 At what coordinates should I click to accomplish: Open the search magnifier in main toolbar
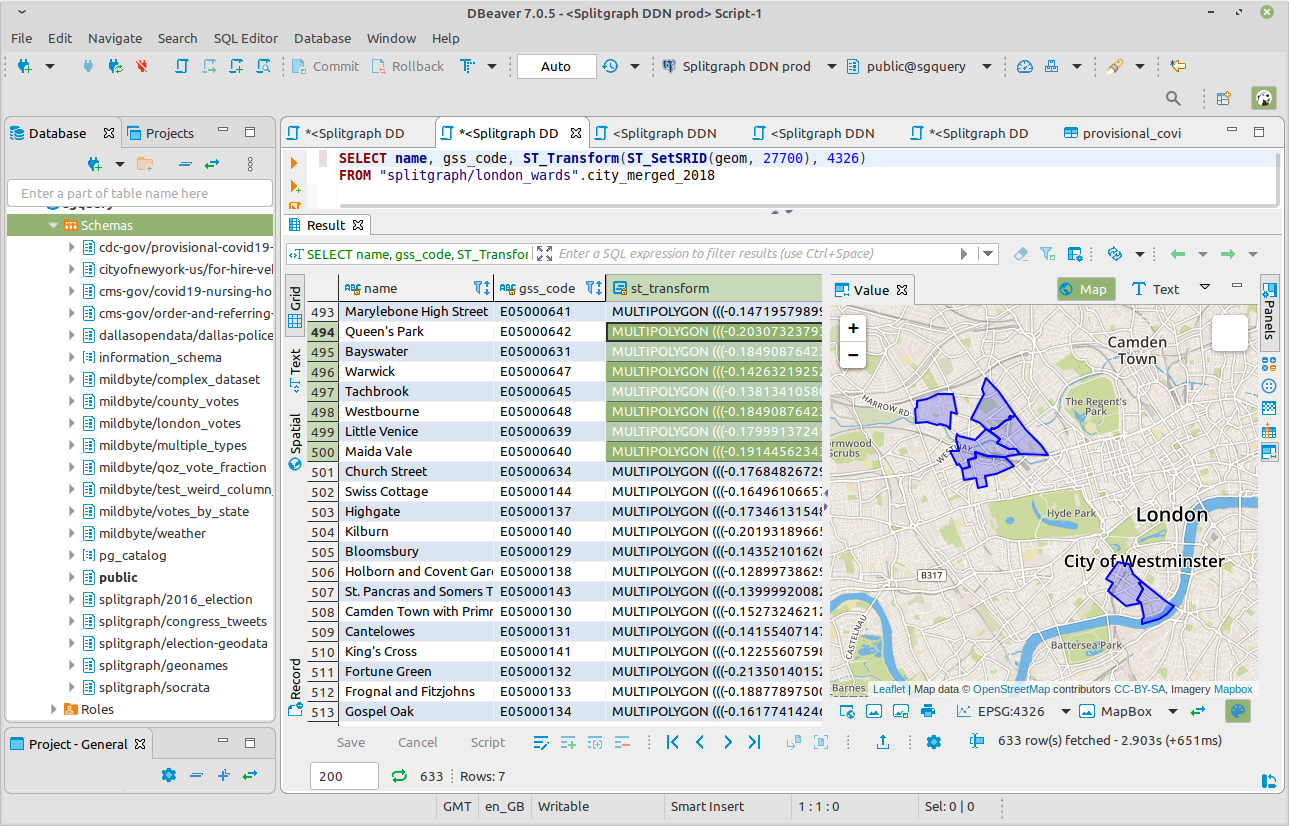click(x=1174, y=98)
